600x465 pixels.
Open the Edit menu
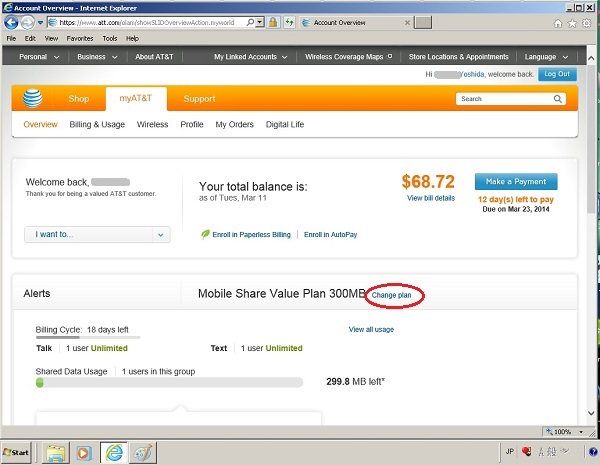[x=30, y=38]
